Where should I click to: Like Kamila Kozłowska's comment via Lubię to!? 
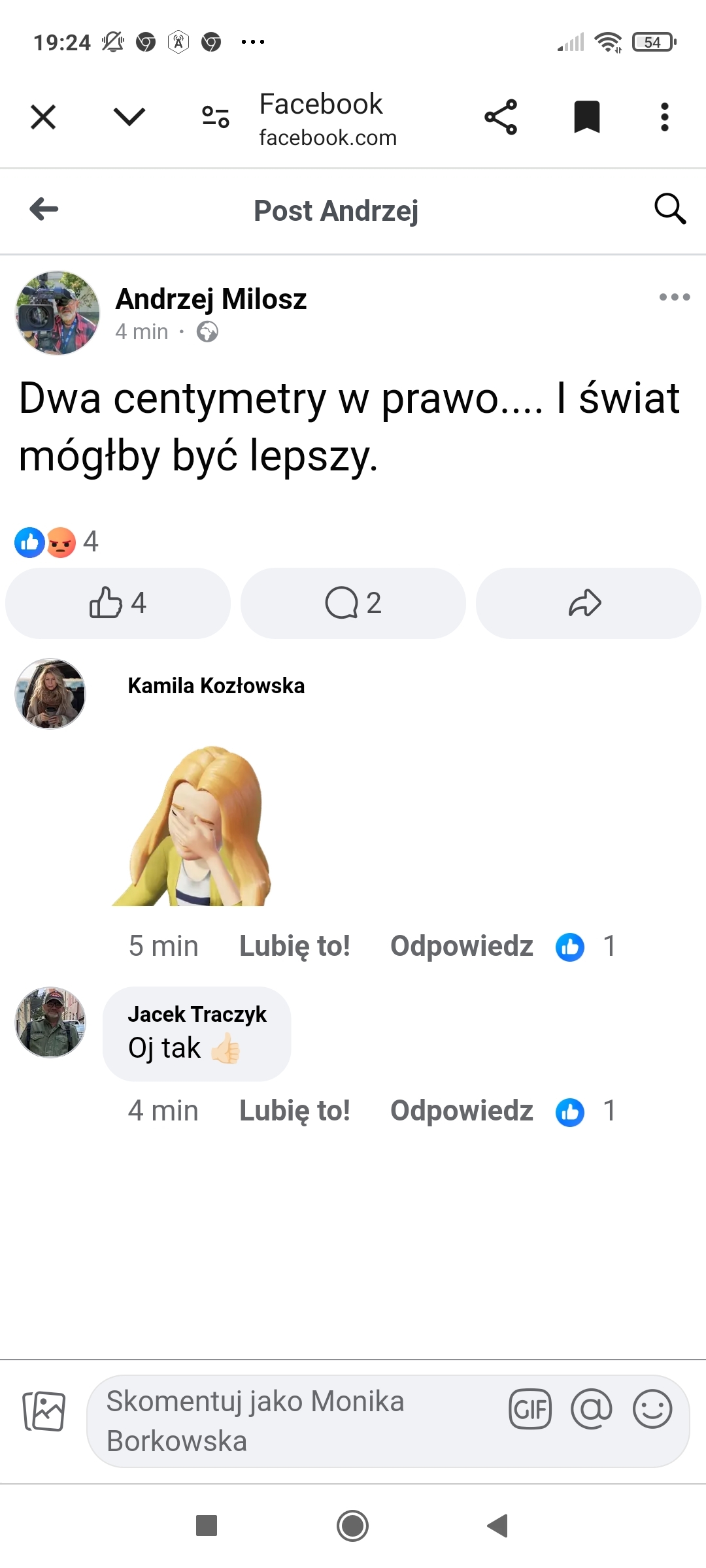click(294, 946)
